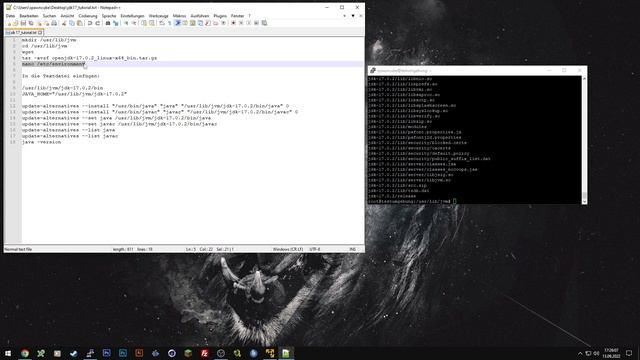Click the 'mkdir /usr/lib/jvm' line in editor
640x360 pixels.
point(49,40)
